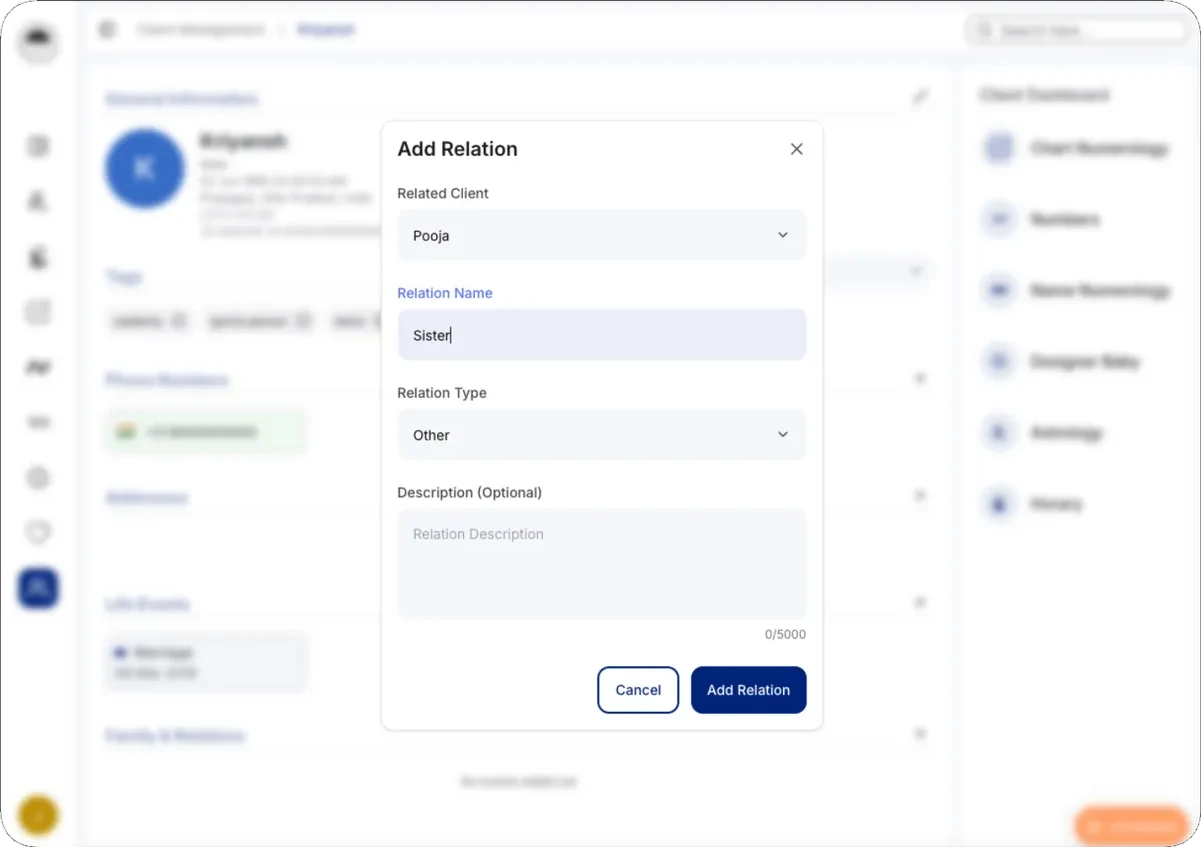
Task: Click the "Related Client" field label
Action: click(x=443, y=193)
